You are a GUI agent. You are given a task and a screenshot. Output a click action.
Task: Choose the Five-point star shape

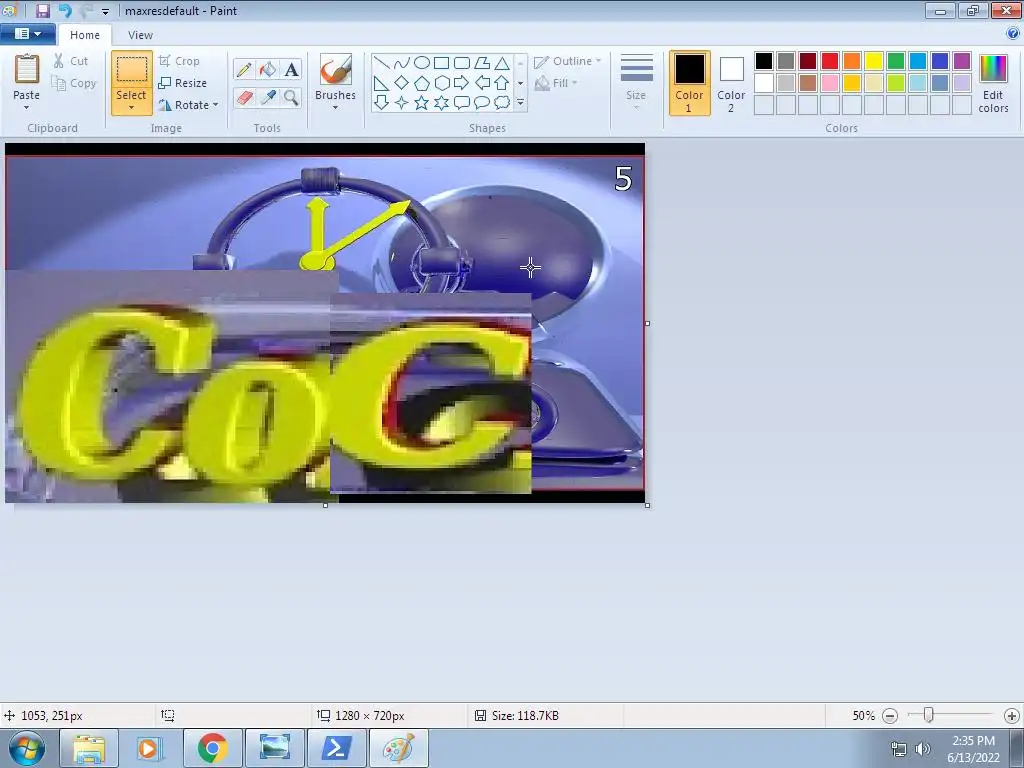pyautogui.click(x=422, y=103)
